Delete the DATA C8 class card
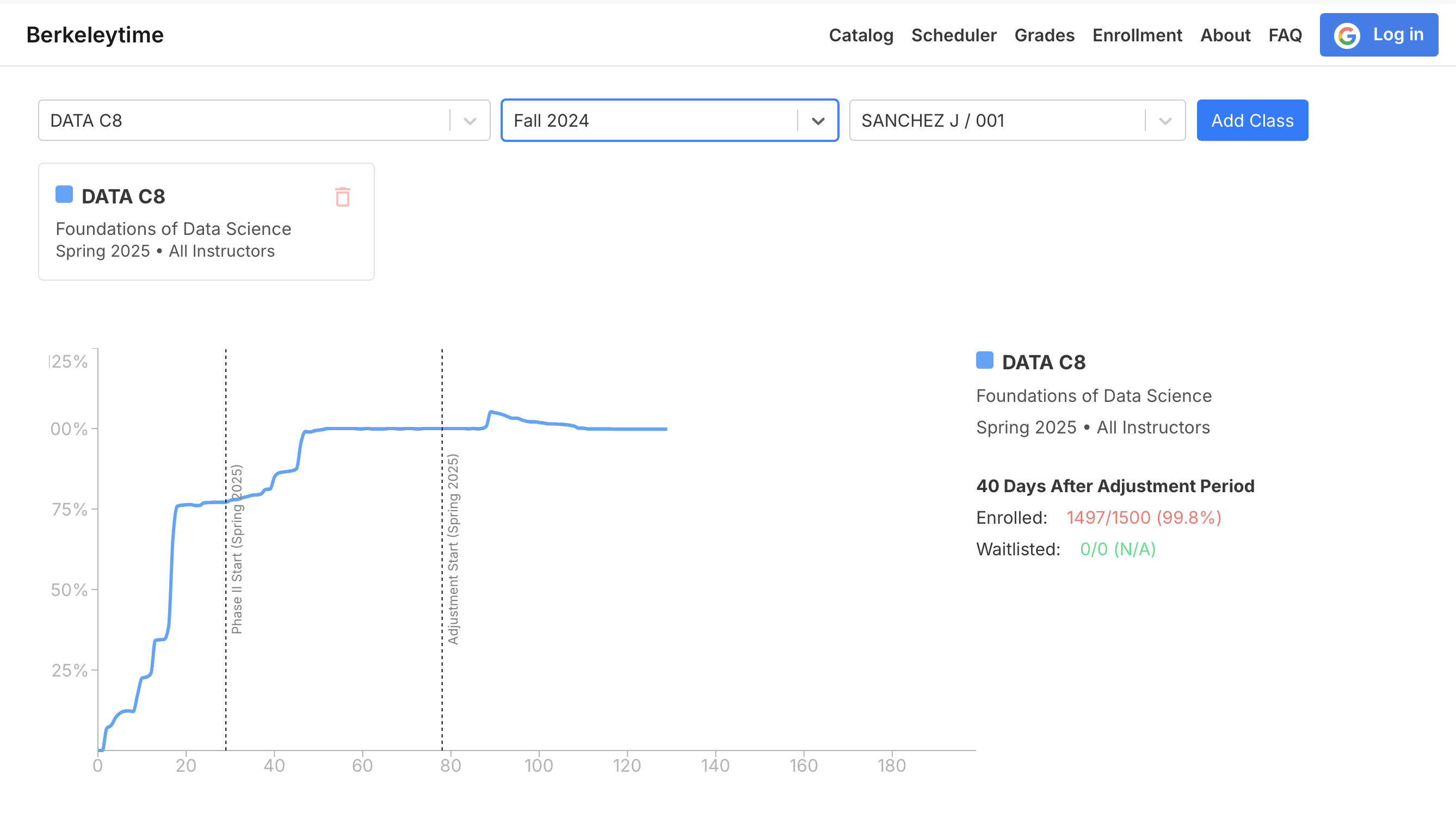The width and height of the screenshot is (1456, 831). click(x=343, y=197)
